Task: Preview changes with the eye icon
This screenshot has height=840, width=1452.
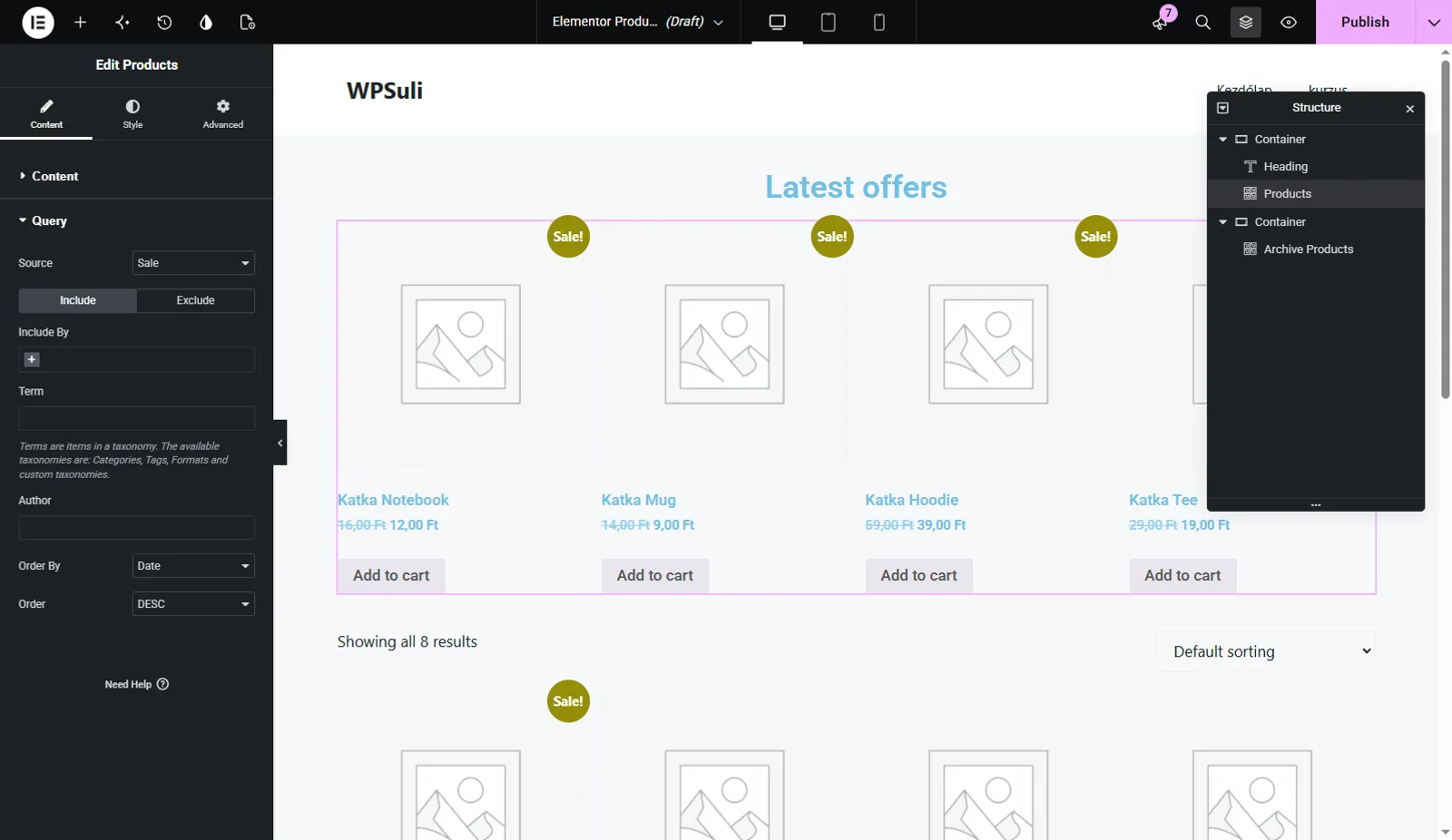Action: pos(1288,22)
